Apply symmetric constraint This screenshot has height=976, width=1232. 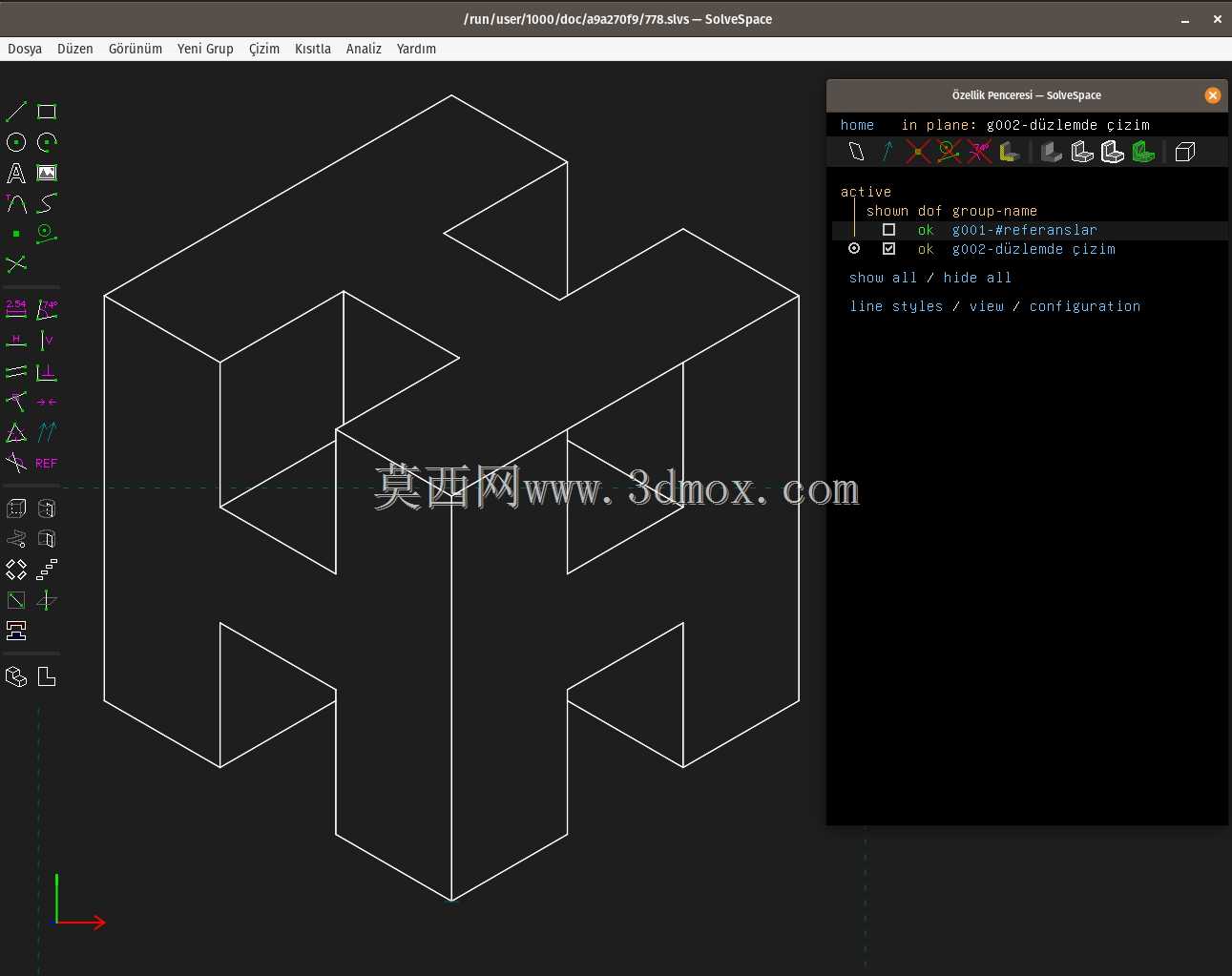47,402
